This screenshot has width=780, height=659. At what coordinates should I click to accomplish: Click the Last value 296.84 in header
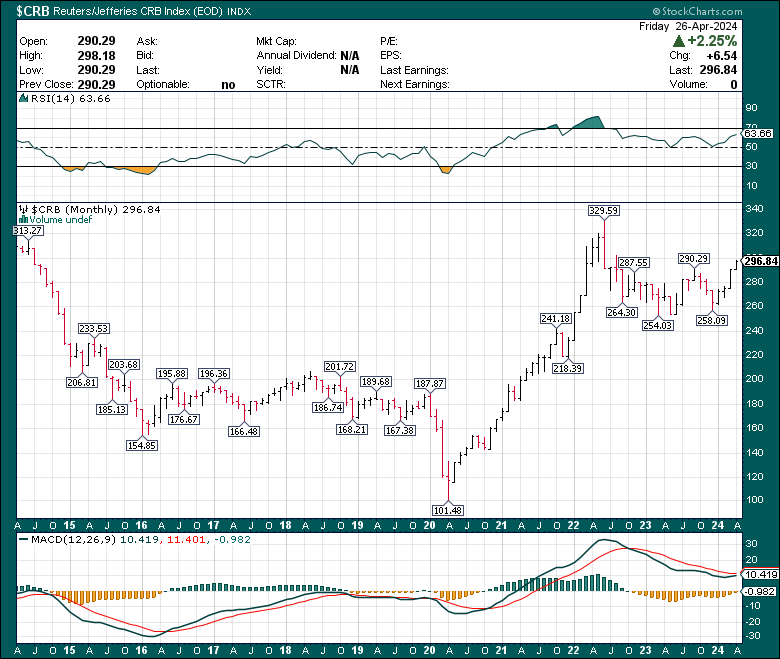point(718,70)
